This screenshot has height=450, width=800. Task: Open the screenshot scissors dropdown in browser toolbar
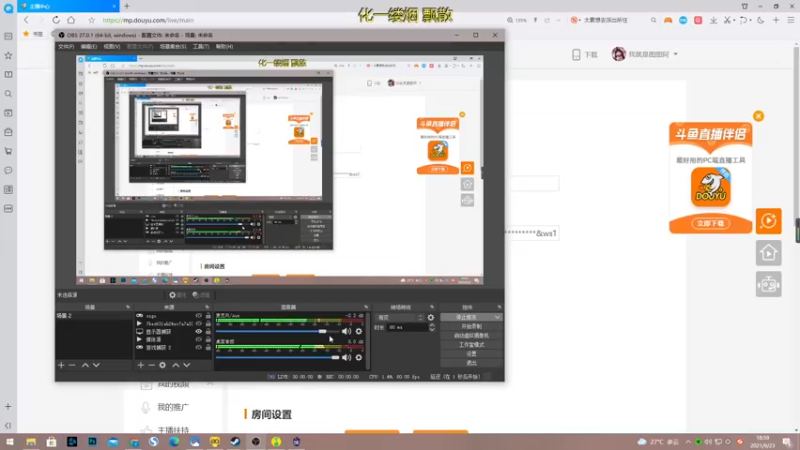734,20
